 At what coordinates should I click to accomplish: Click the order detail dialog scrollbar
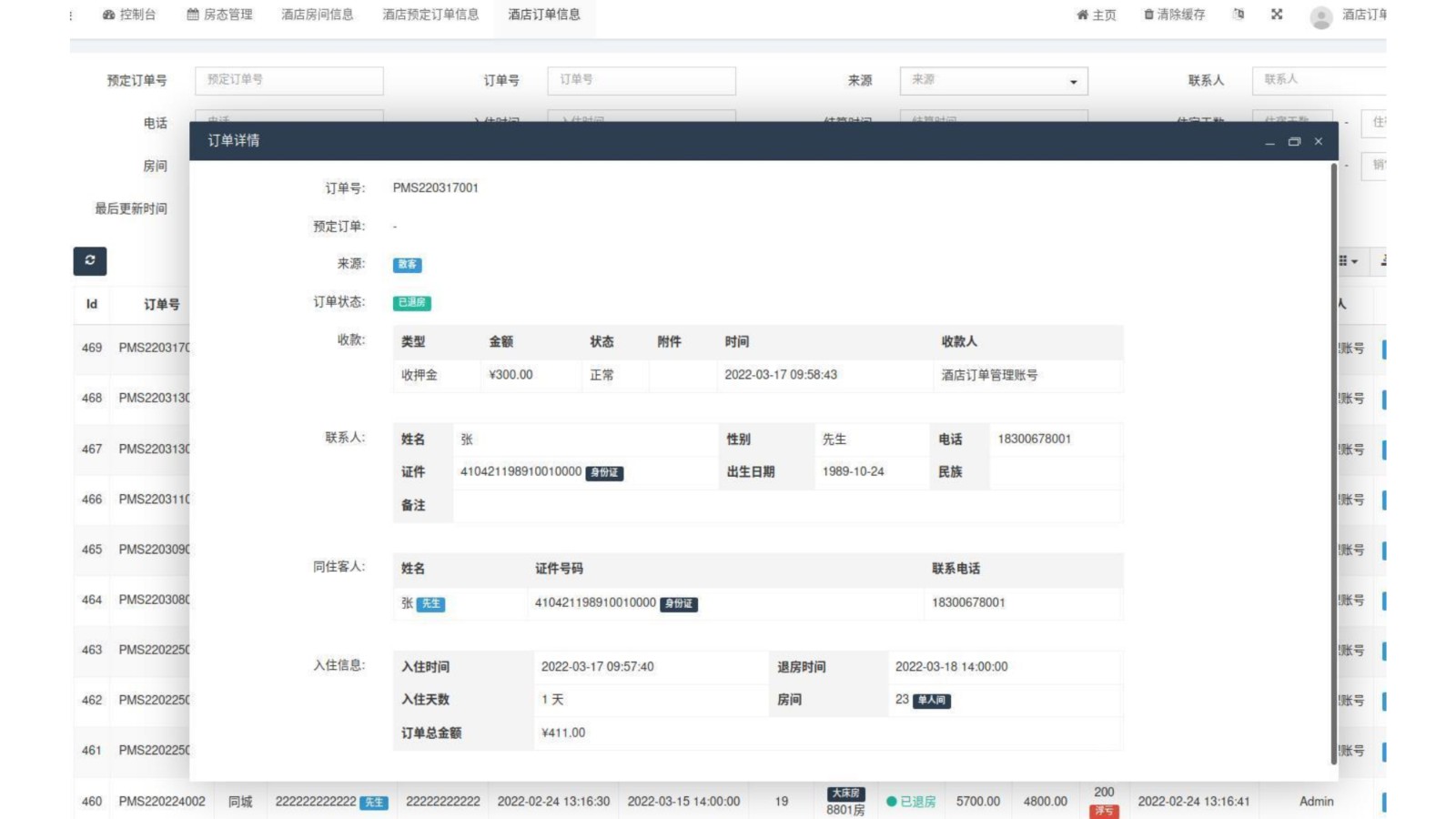1334,464
